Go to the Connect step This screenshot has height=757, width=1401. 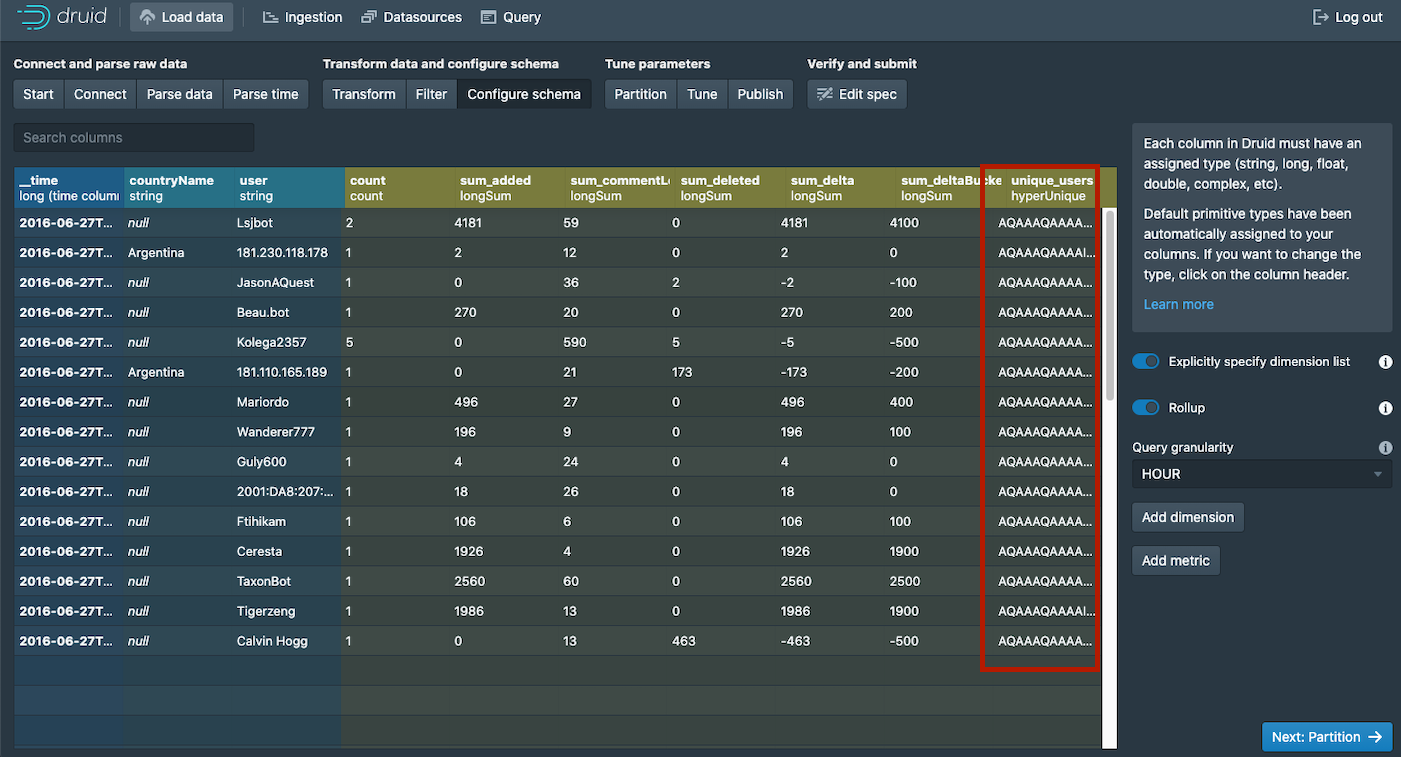[100, 94]
